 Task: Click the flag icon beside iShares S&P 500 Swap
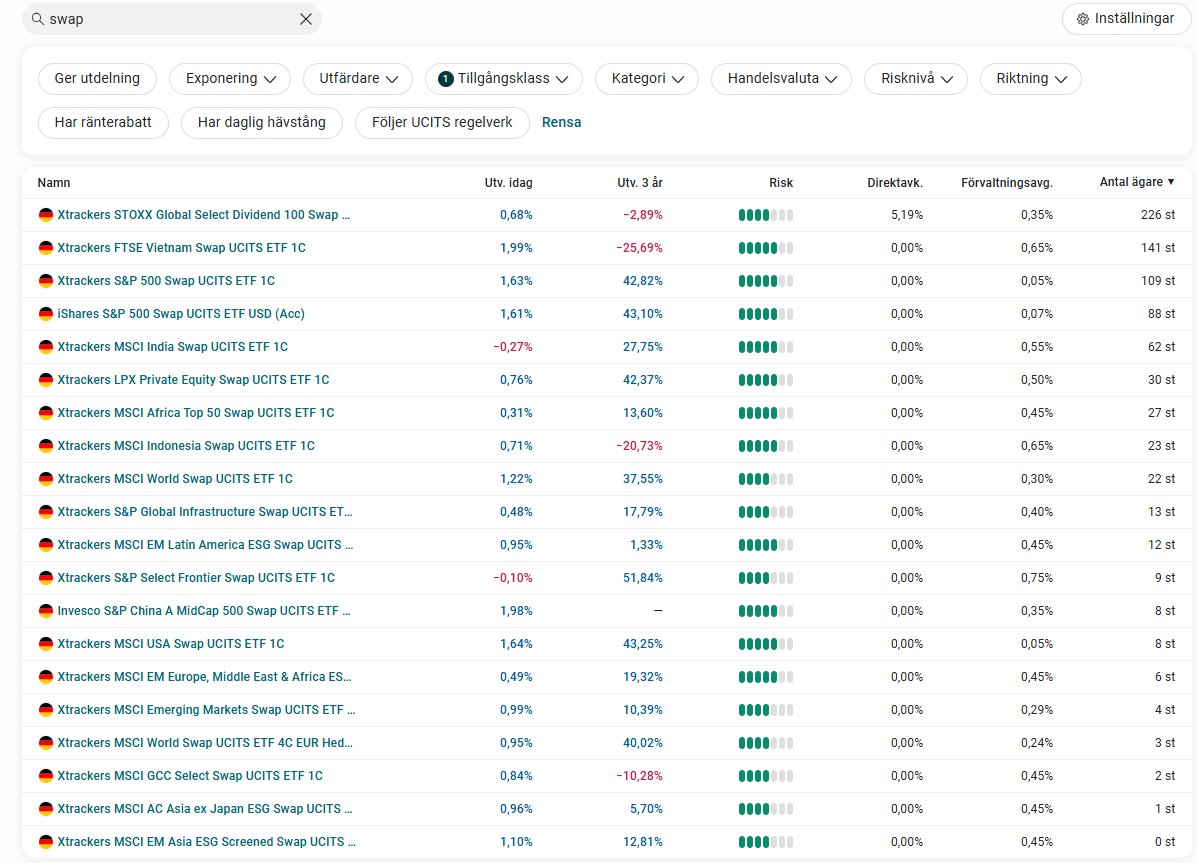[45, 314]
